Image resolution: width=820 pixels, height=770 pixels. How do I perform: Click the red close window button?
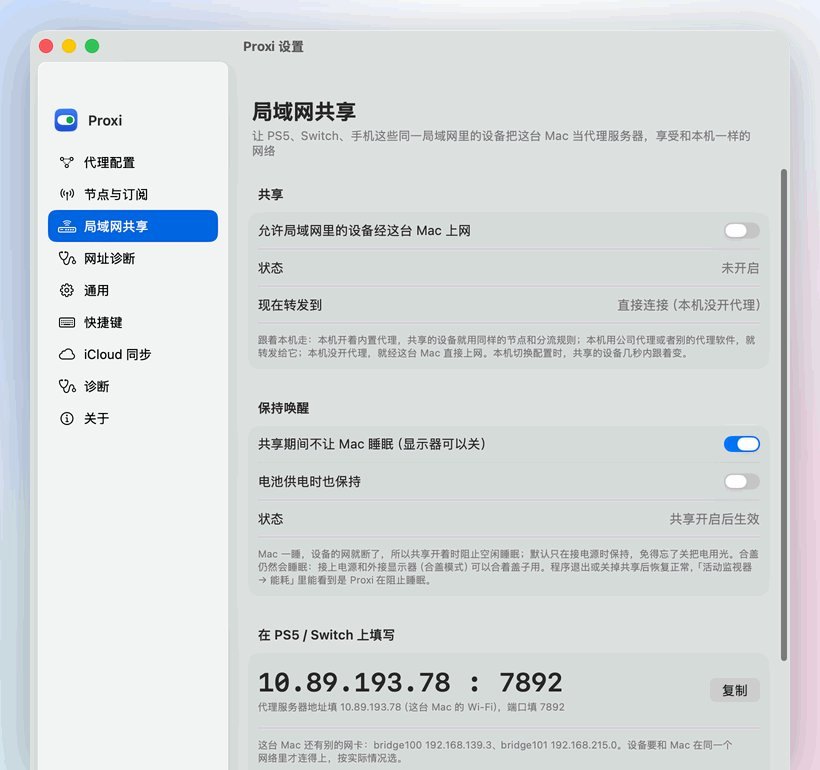[x=46, y=46]
